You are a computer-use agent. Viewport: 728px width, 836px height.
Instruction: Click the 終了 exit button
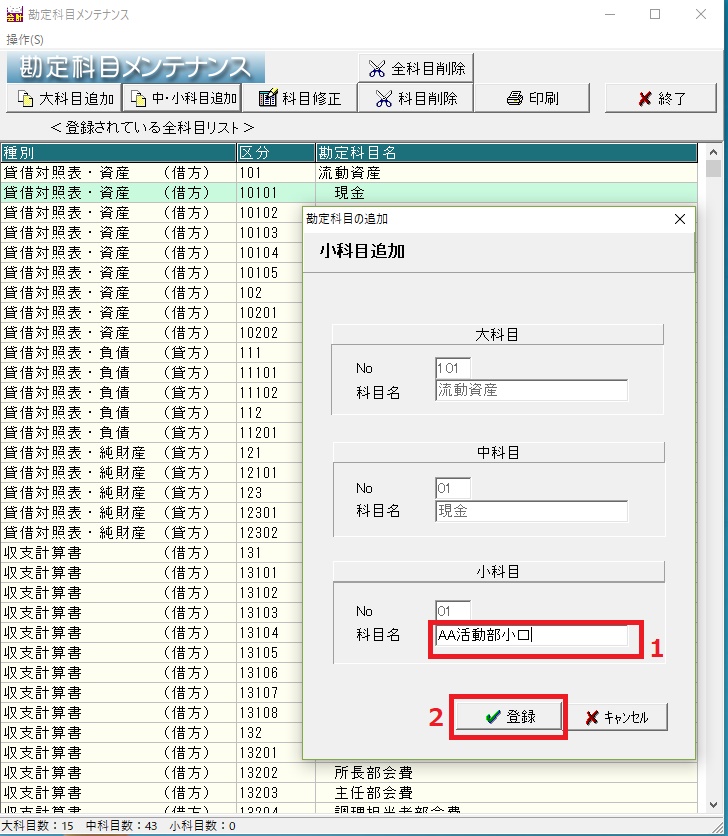(660, 98)
